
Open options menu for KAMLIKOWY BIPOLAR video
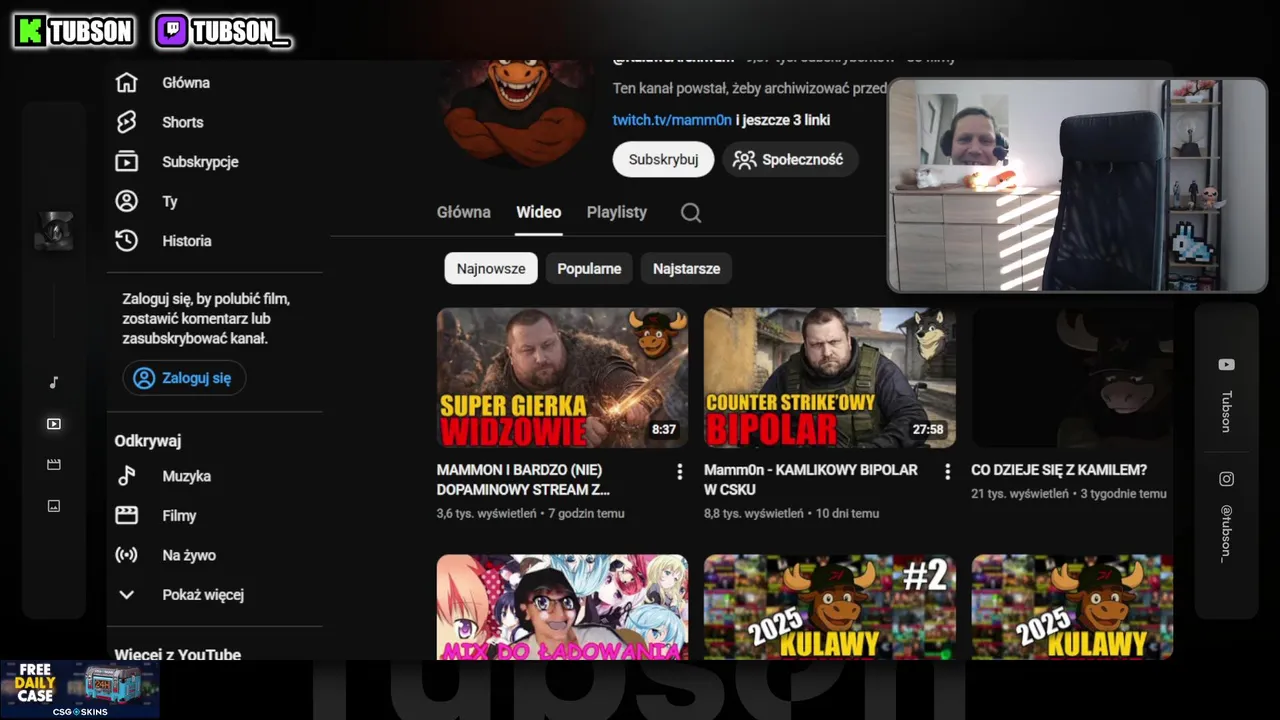tap(947, 471)
